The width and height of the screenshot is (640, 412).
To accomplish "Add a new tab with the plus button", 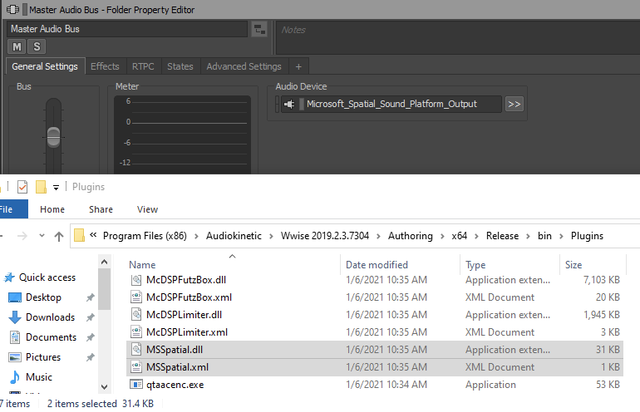I will 298,67.
